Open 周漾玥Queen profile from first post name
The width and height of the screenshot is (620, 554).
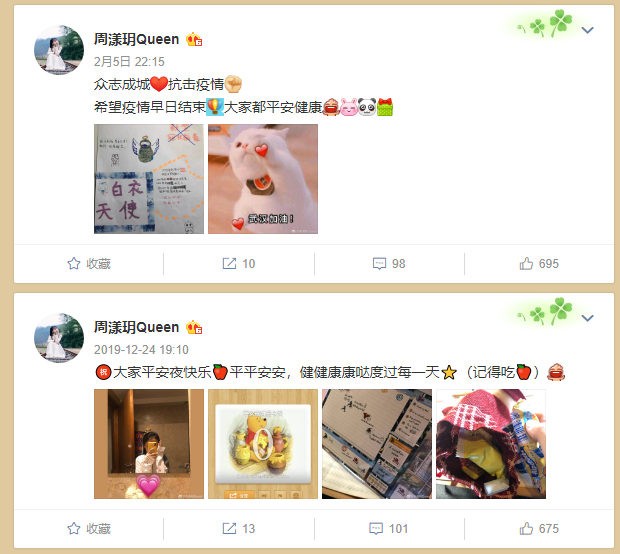click(136, 39)
